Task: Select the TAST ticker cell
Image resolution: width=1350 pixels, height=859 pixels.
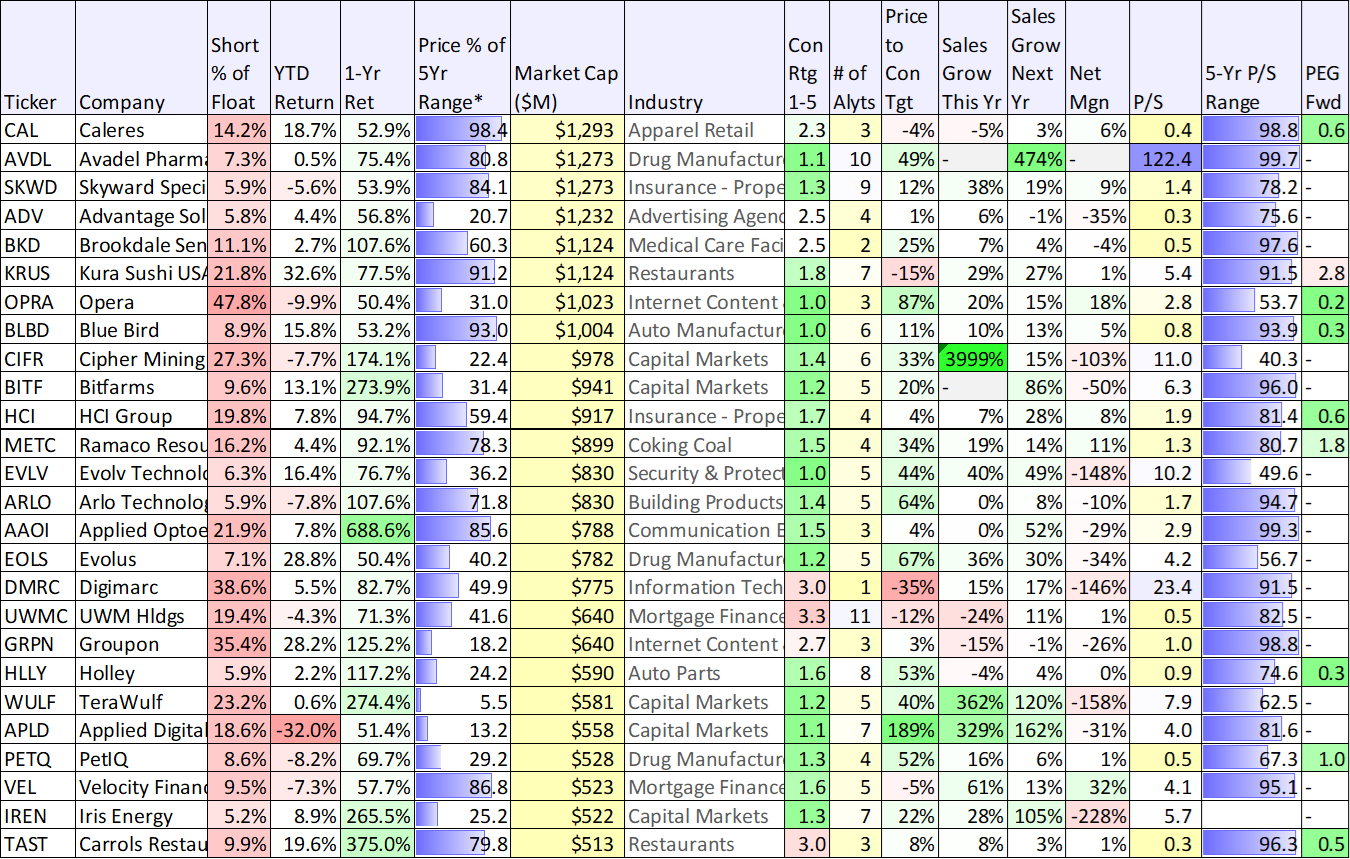Action: pyautogui.click(x=39, y=844)
